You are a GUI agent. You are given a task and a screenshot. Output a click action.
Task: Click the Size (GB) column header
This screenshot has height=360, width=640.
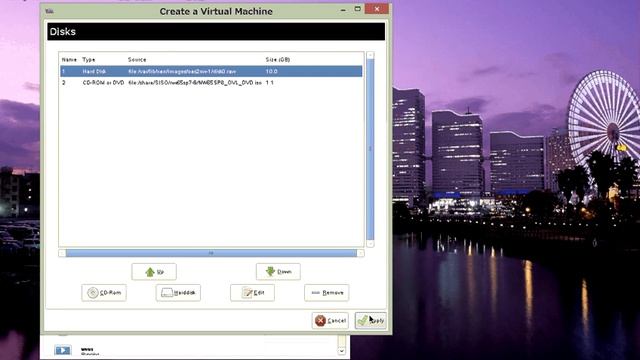[x=278, y=60]
